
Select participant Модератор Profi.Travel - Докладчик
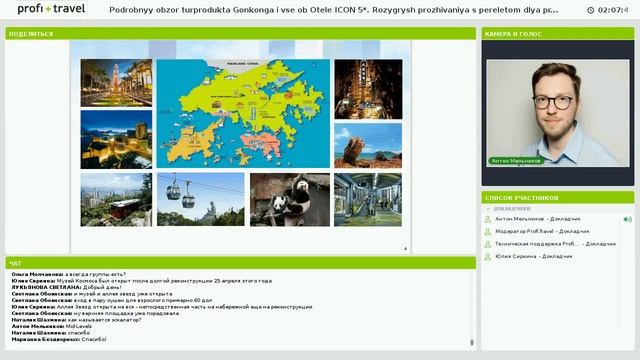click(542, 231)
